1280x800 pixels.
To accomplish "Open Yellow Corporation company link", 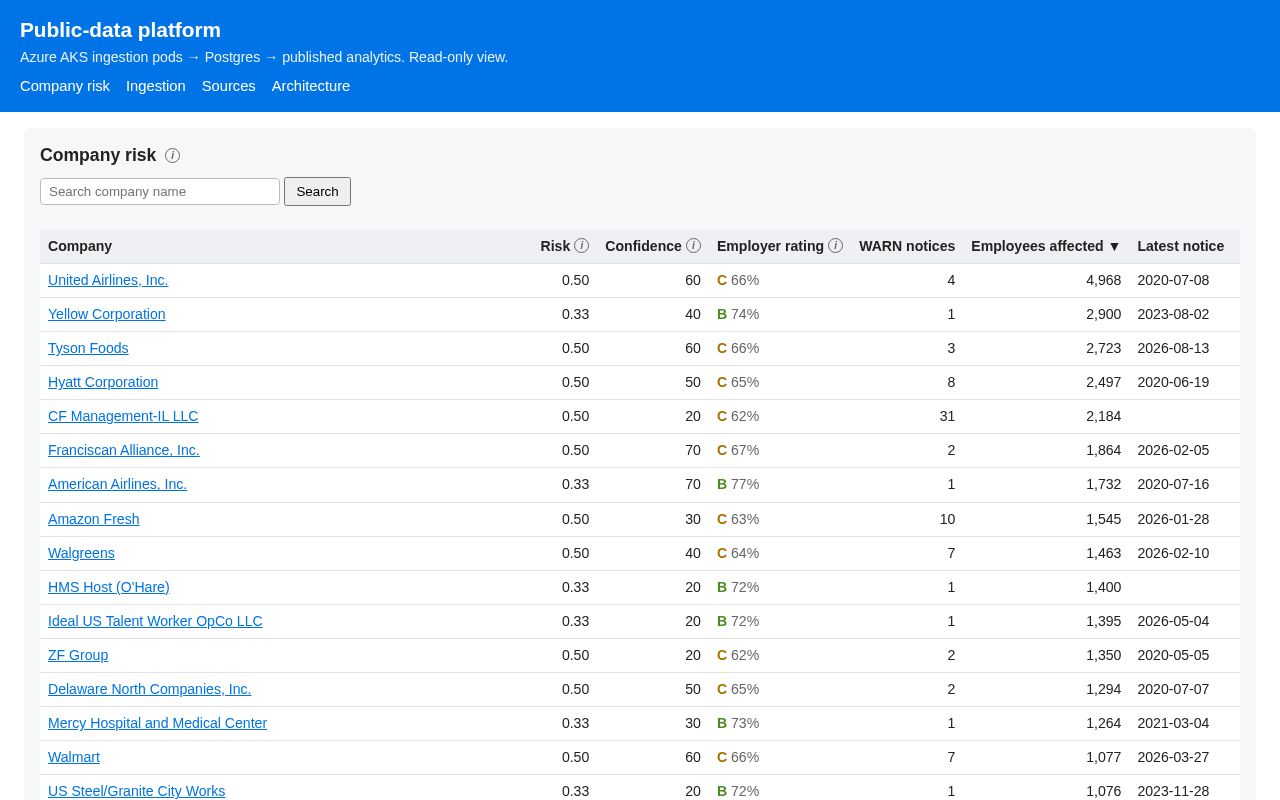I will pyautogui.click(x=107, y=314).
